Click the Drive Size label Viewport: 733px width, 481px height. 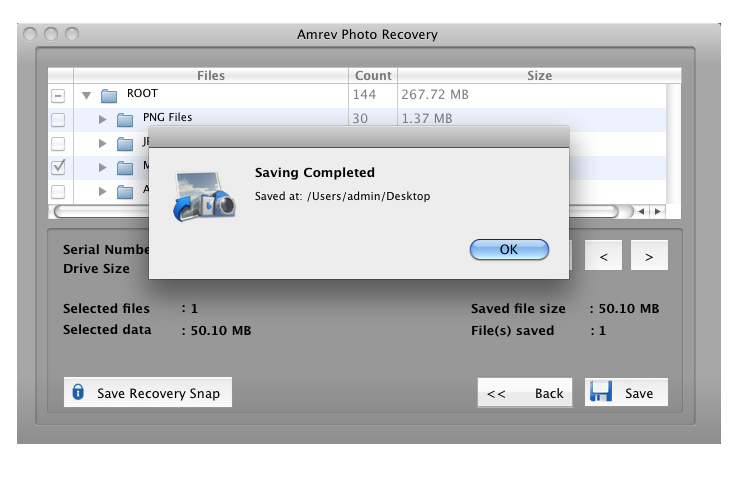(x=96, y=269)
